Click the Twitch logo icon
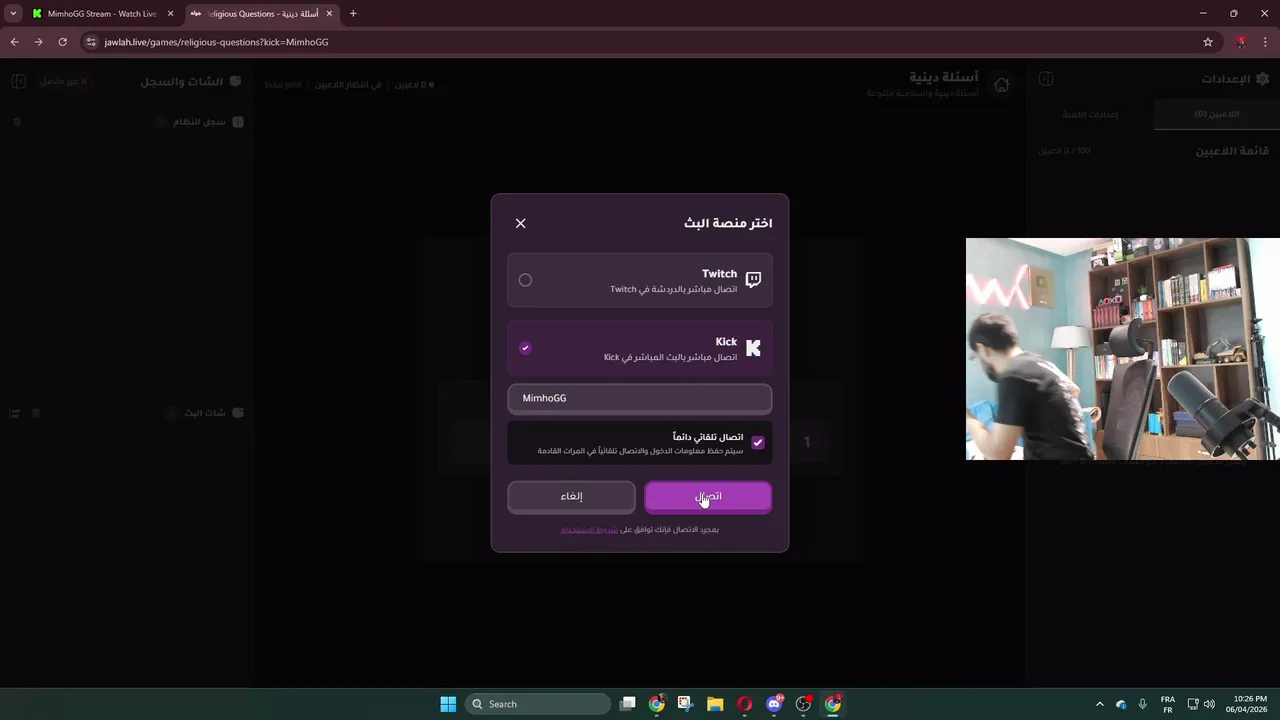1280x720 pixels. click(x=753, y=280)
